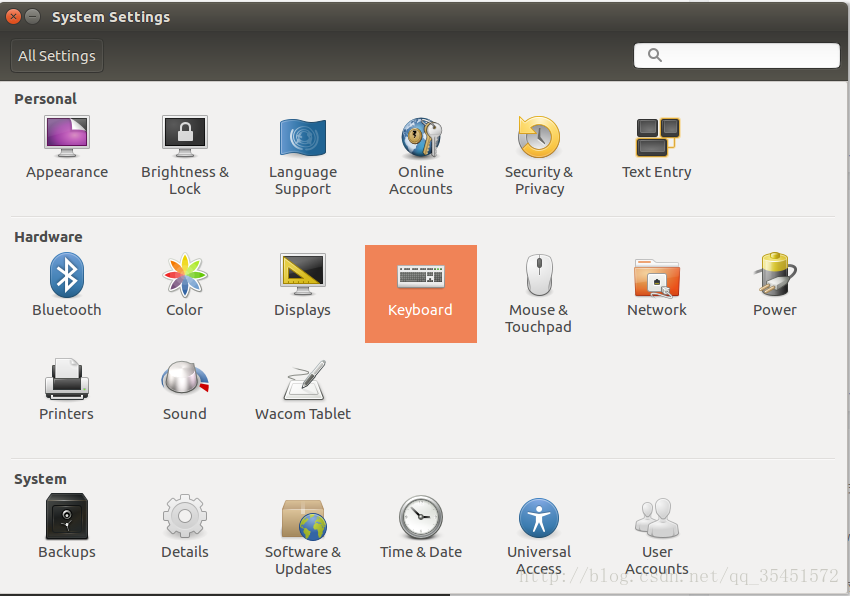The width and height of the screenshot is (850, 596).
Task: Open Printers settings
Action: tap(67, 389)
